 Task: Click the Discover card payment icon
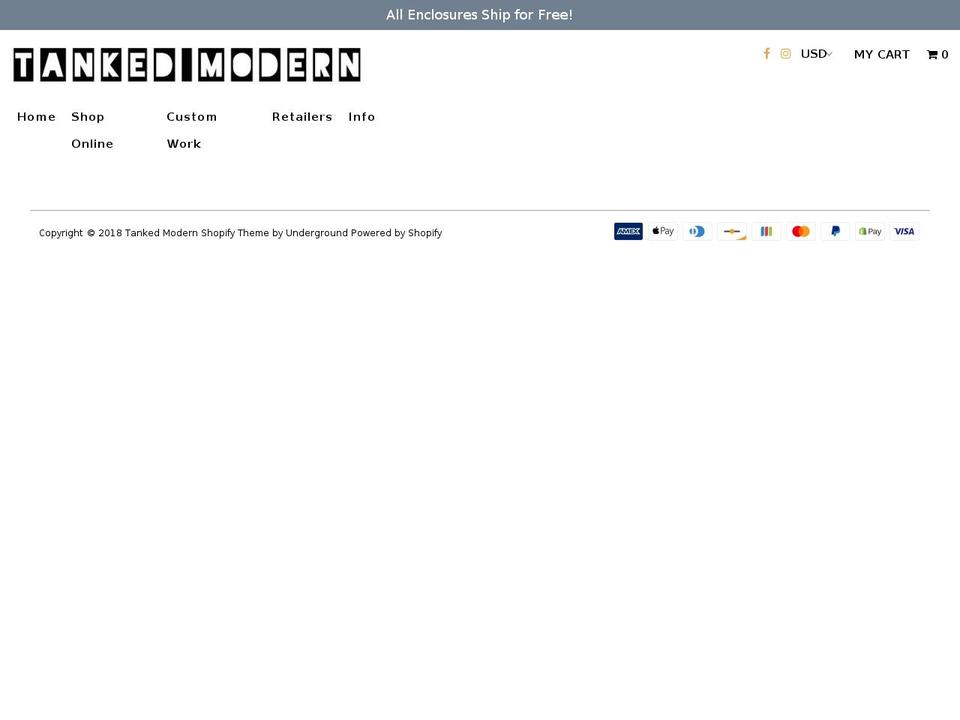click(732, 231)
